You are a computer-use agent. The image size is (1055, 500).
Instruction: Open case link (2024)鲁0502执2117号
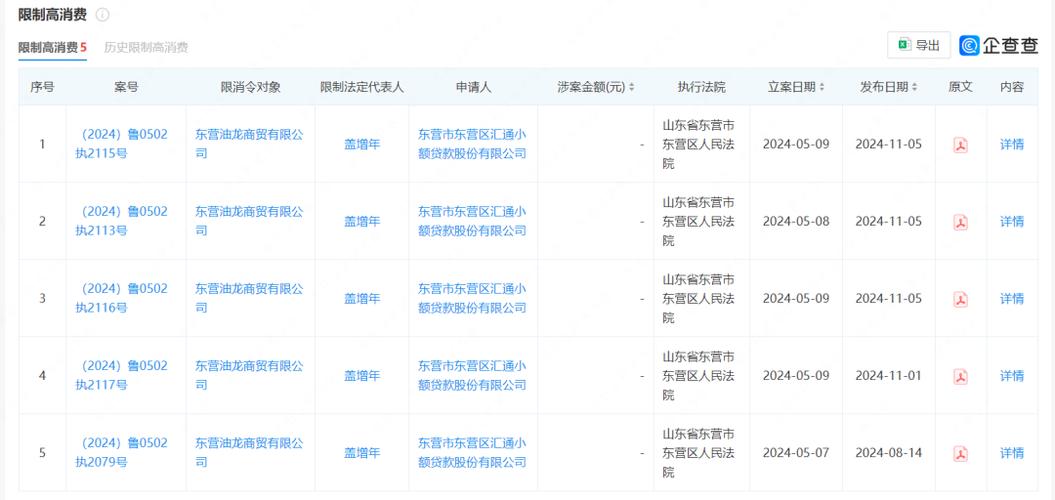tap(122, 376)
